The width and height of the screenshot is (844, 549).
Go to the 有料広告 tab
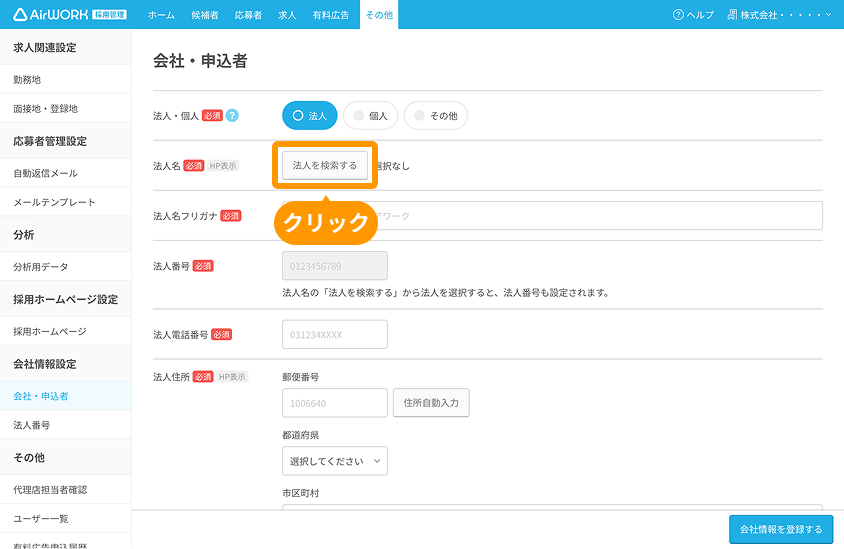pyautogui.click(x=330, y=15)
